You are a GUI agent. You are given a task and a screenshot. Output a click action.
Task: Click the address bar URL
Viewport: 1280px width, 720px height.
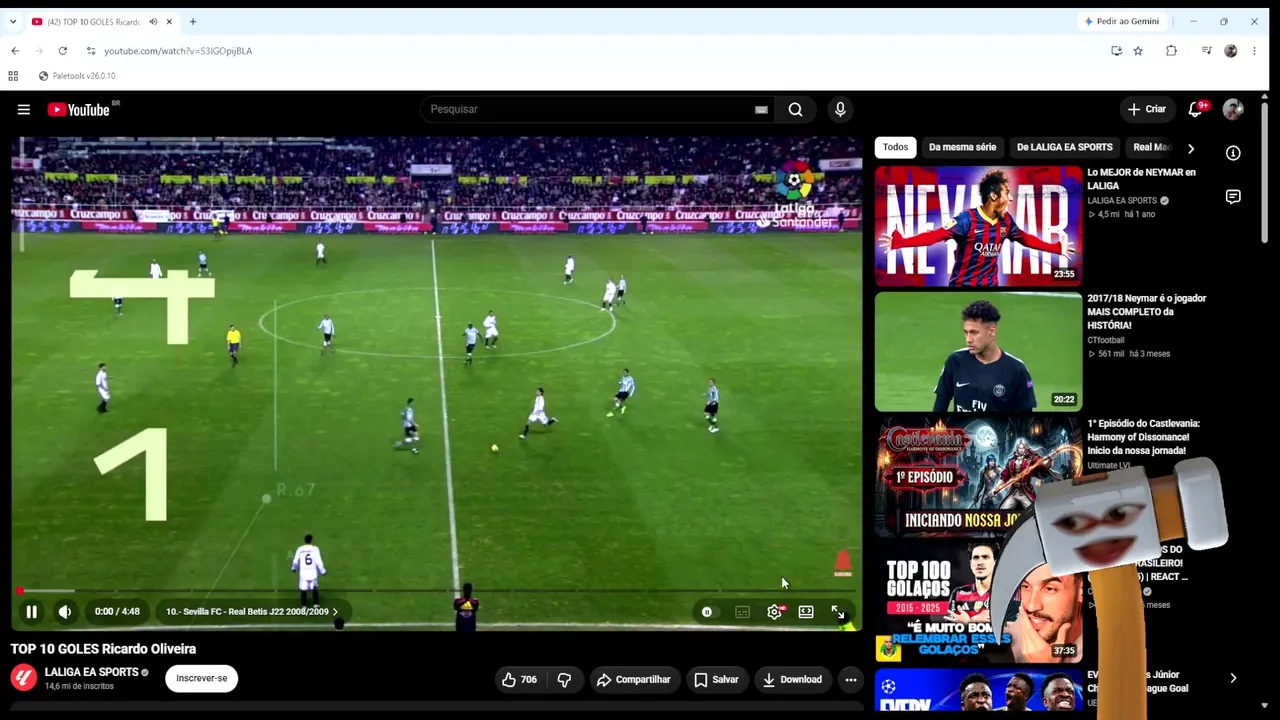click(178, 51)
